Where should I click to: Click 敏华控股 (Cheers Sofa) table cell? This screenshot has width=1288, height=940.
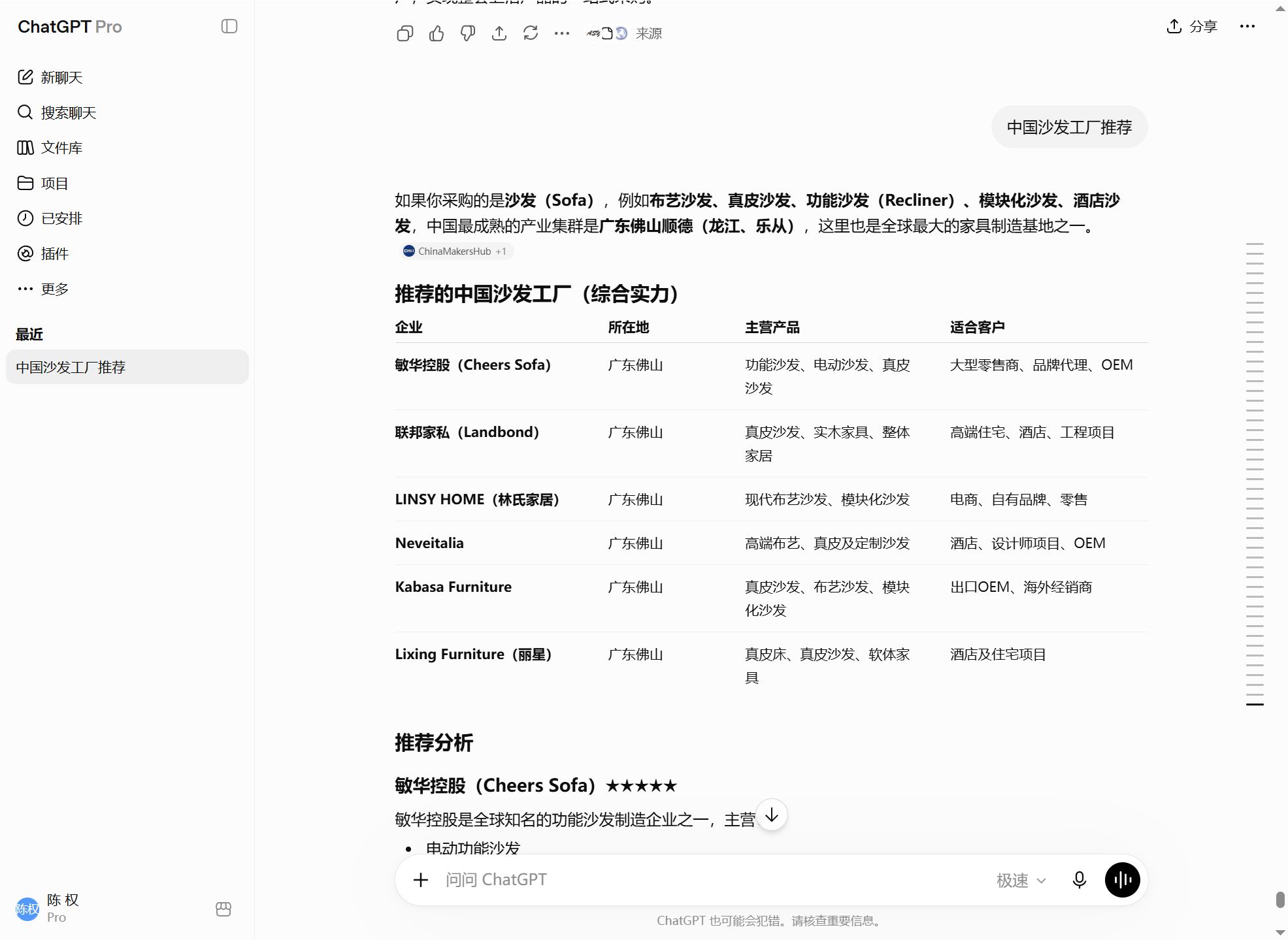(x=473, y=365)
